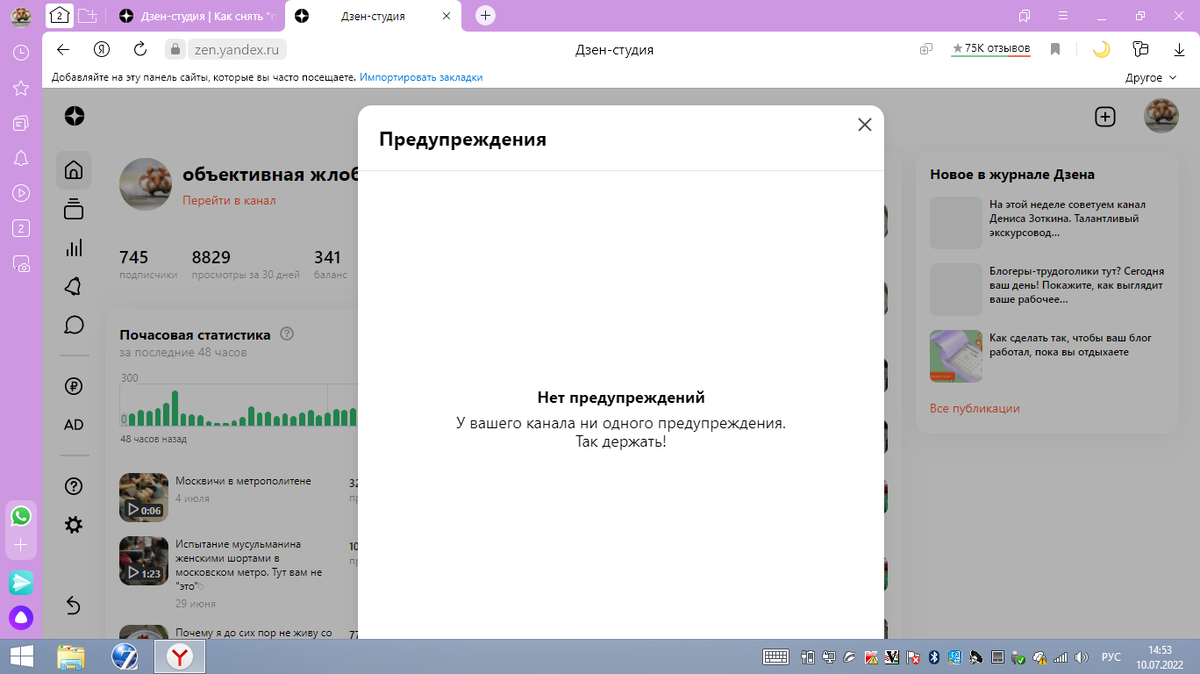Click hourly statistics info question icon
This screenshot has height=674, width=1200.
[287, 334]
